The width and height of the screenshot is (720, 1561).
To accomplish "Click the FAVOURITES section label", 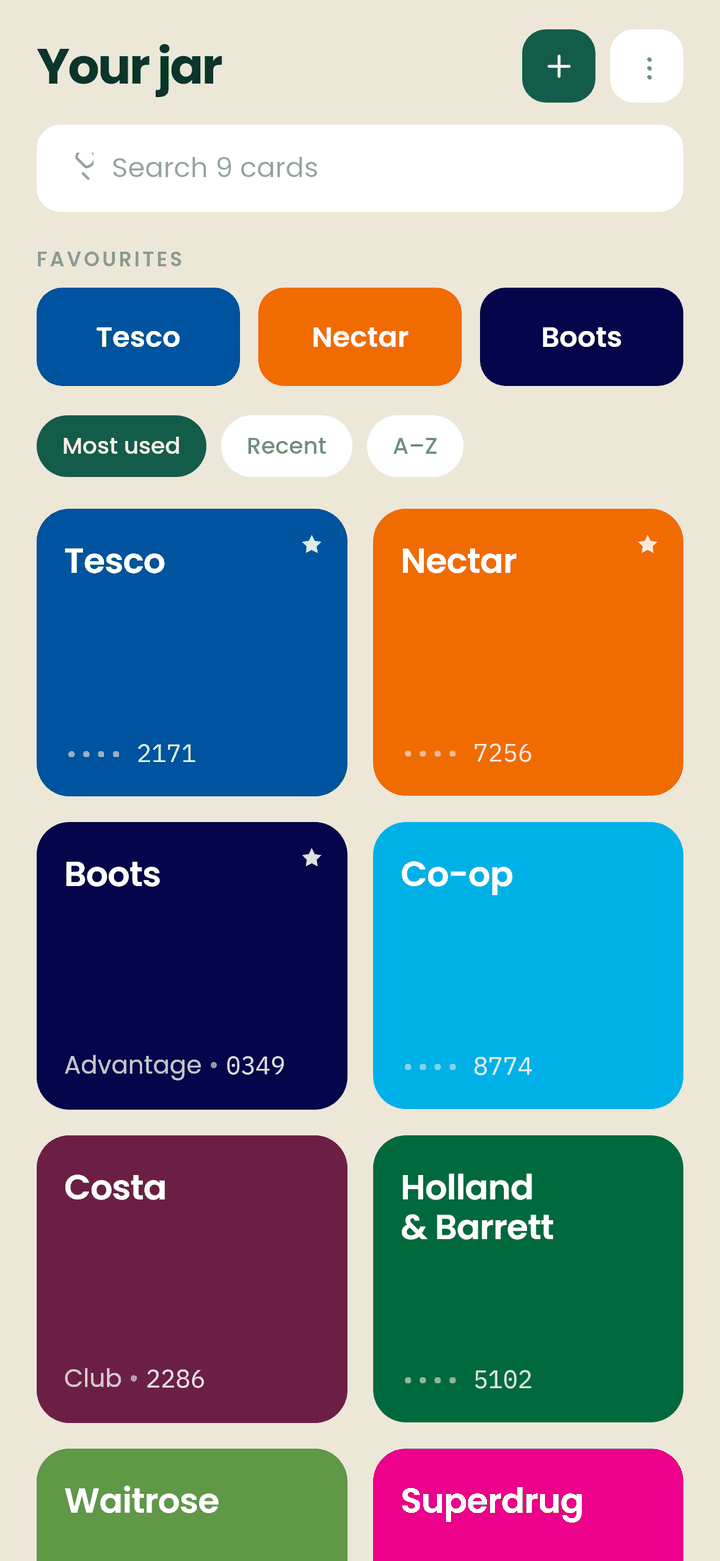I will point(110,259).
